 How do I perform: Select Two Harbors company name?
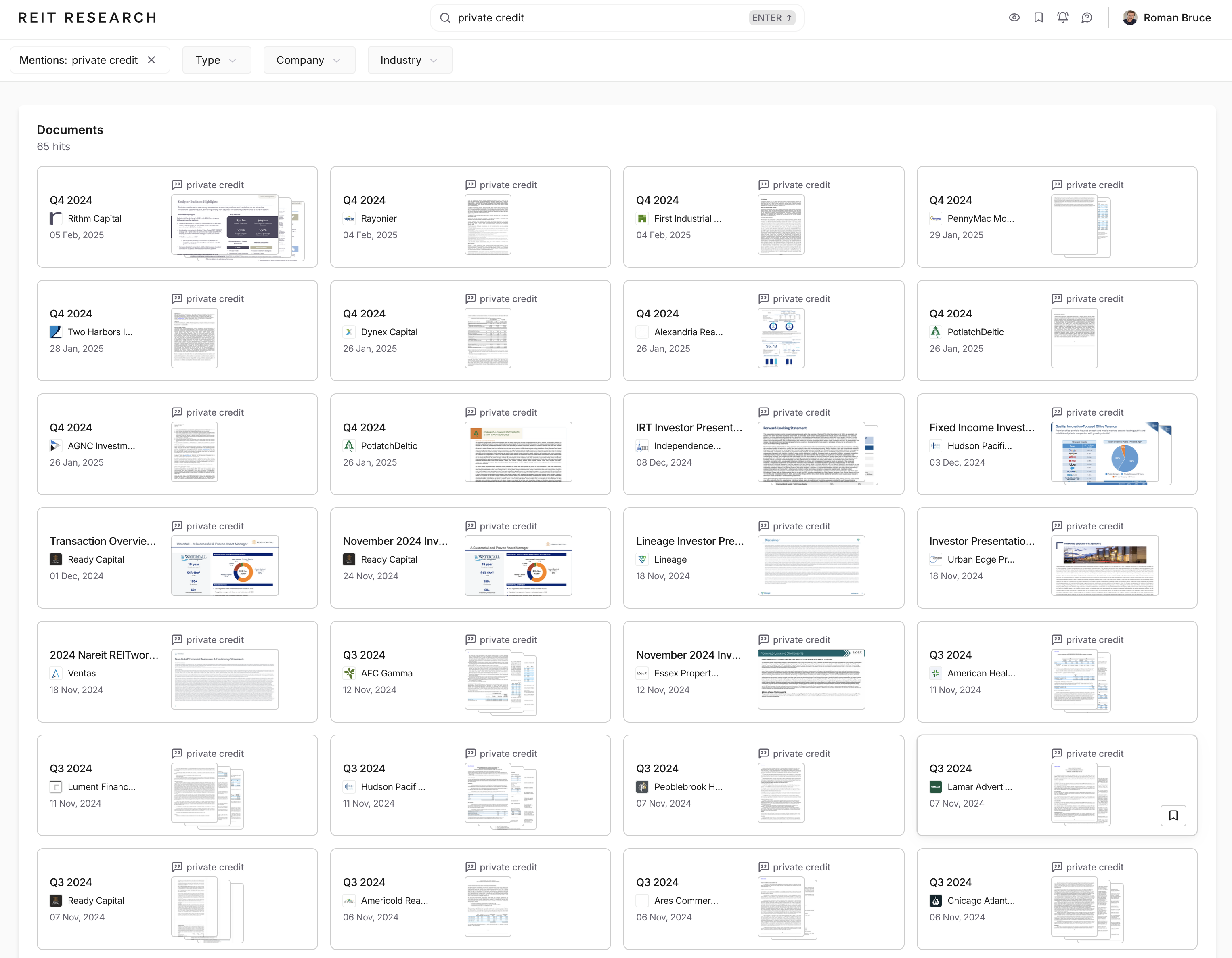tap(101, 332)
